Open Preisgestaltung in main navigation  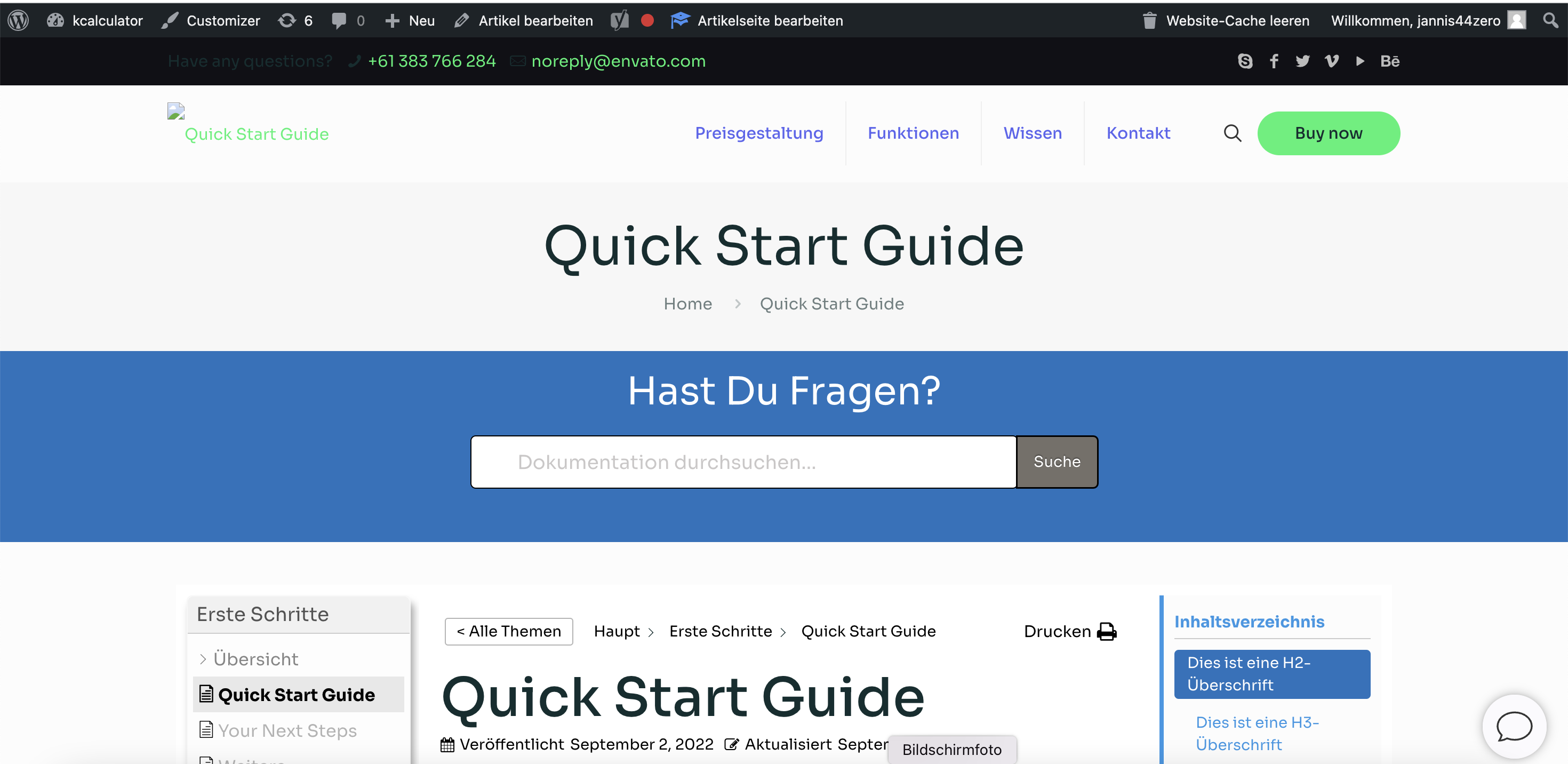pyautogui.click(x=759, y=133)
